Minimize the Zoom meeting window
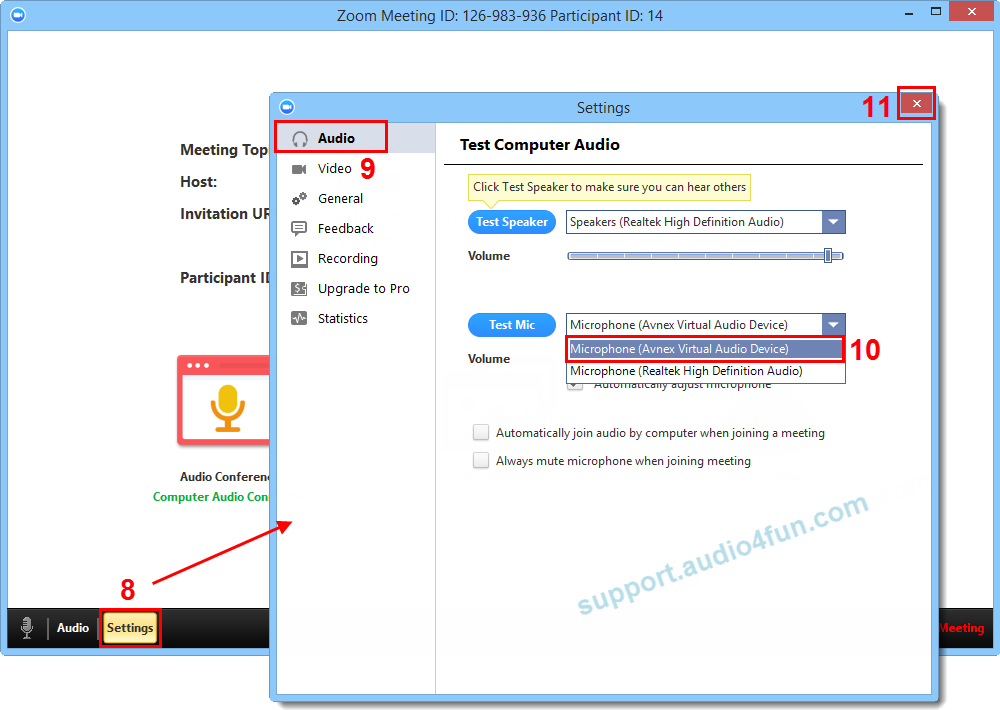Image resolution: width=1000 pixels, height=710 pixels. click(909, 13)
